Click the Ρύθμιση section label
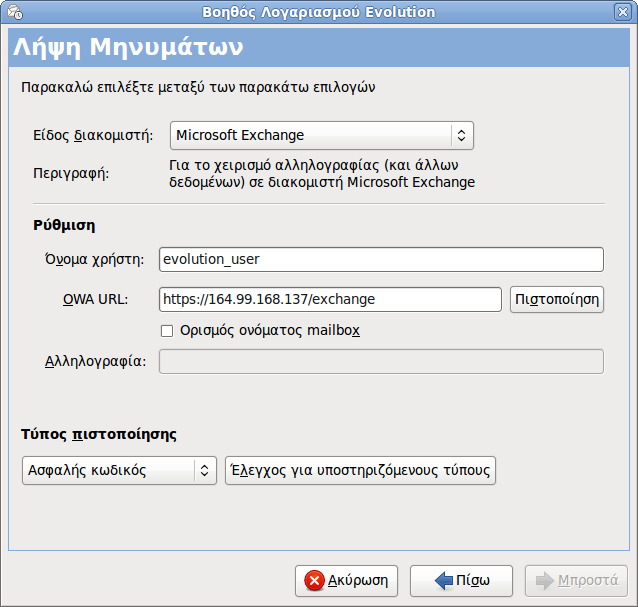 pos(64,225)
